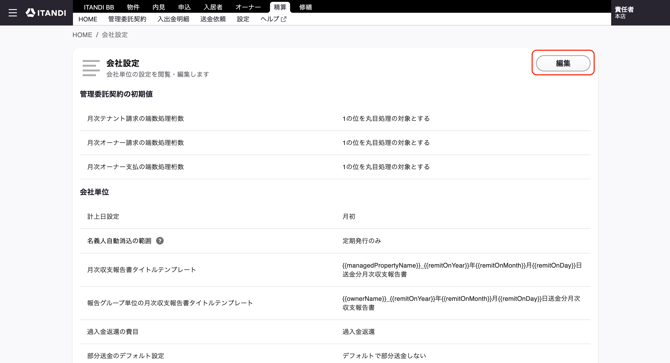
Task: Switch to the 入居者 tab
Action: pos(213,7)
